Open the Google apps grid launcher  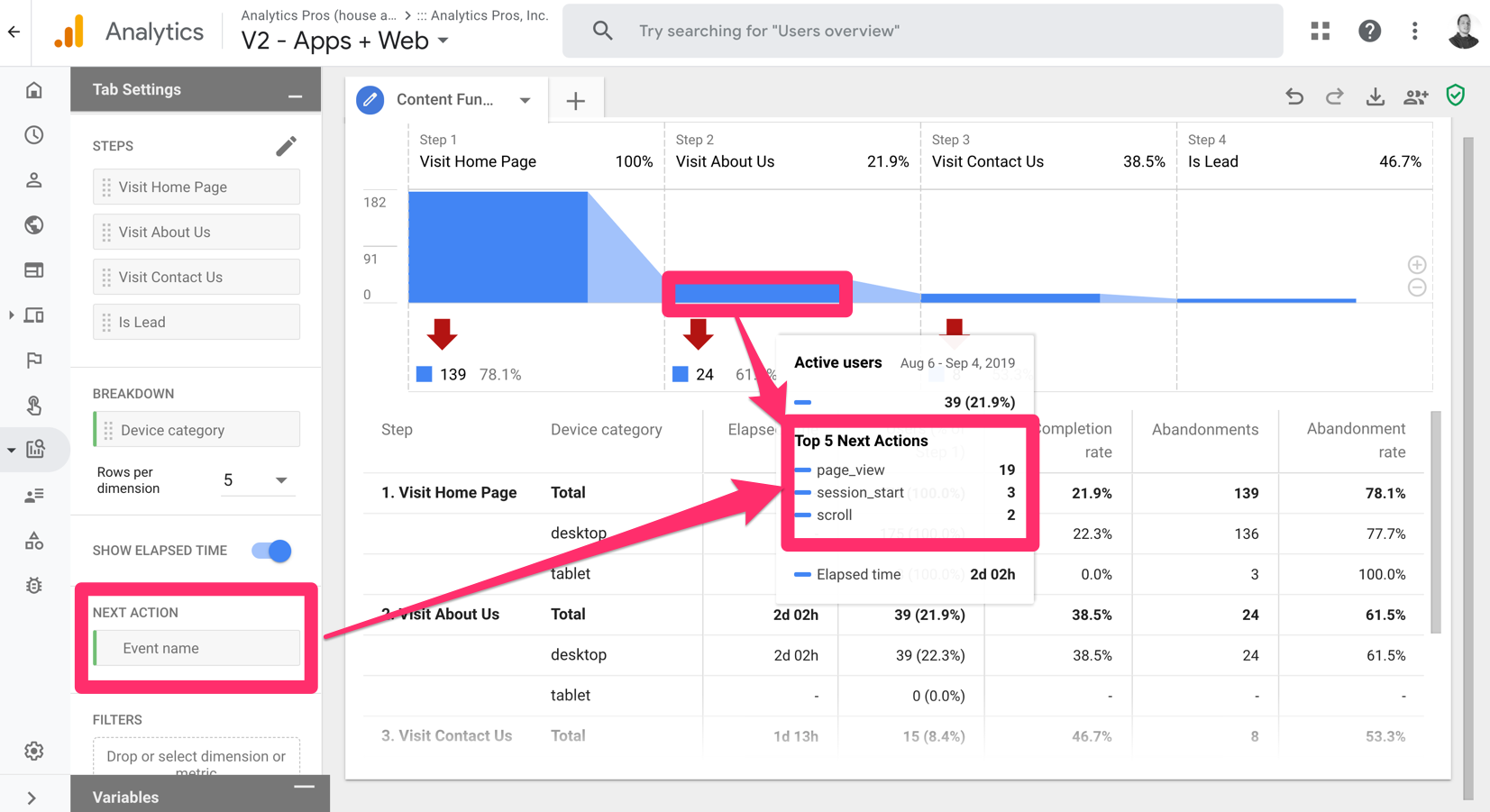[x=1320, y=31]
